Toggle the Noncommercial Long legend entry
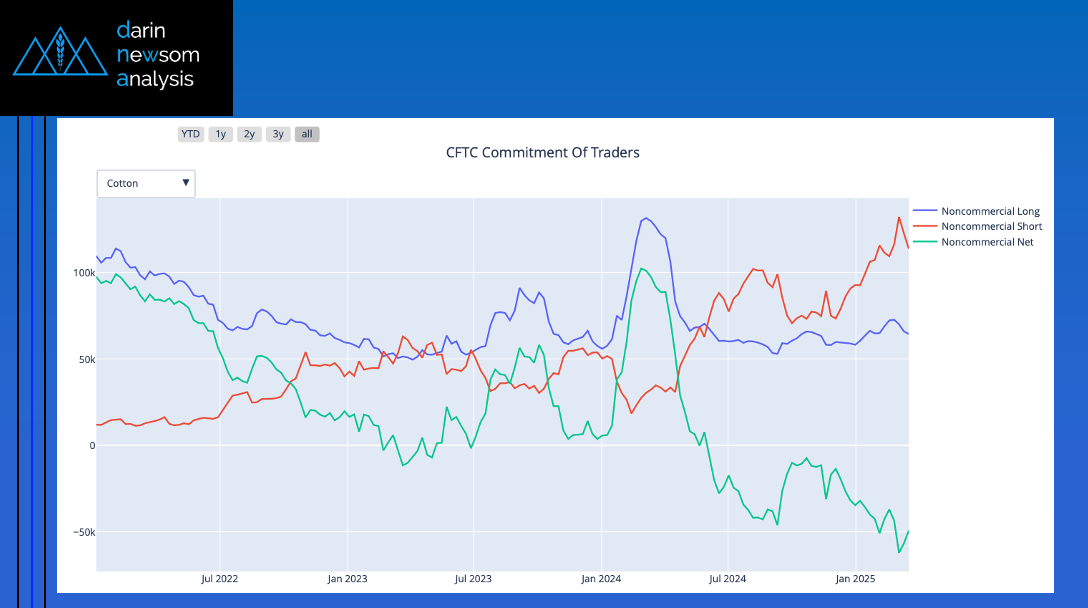 point(990,211)
